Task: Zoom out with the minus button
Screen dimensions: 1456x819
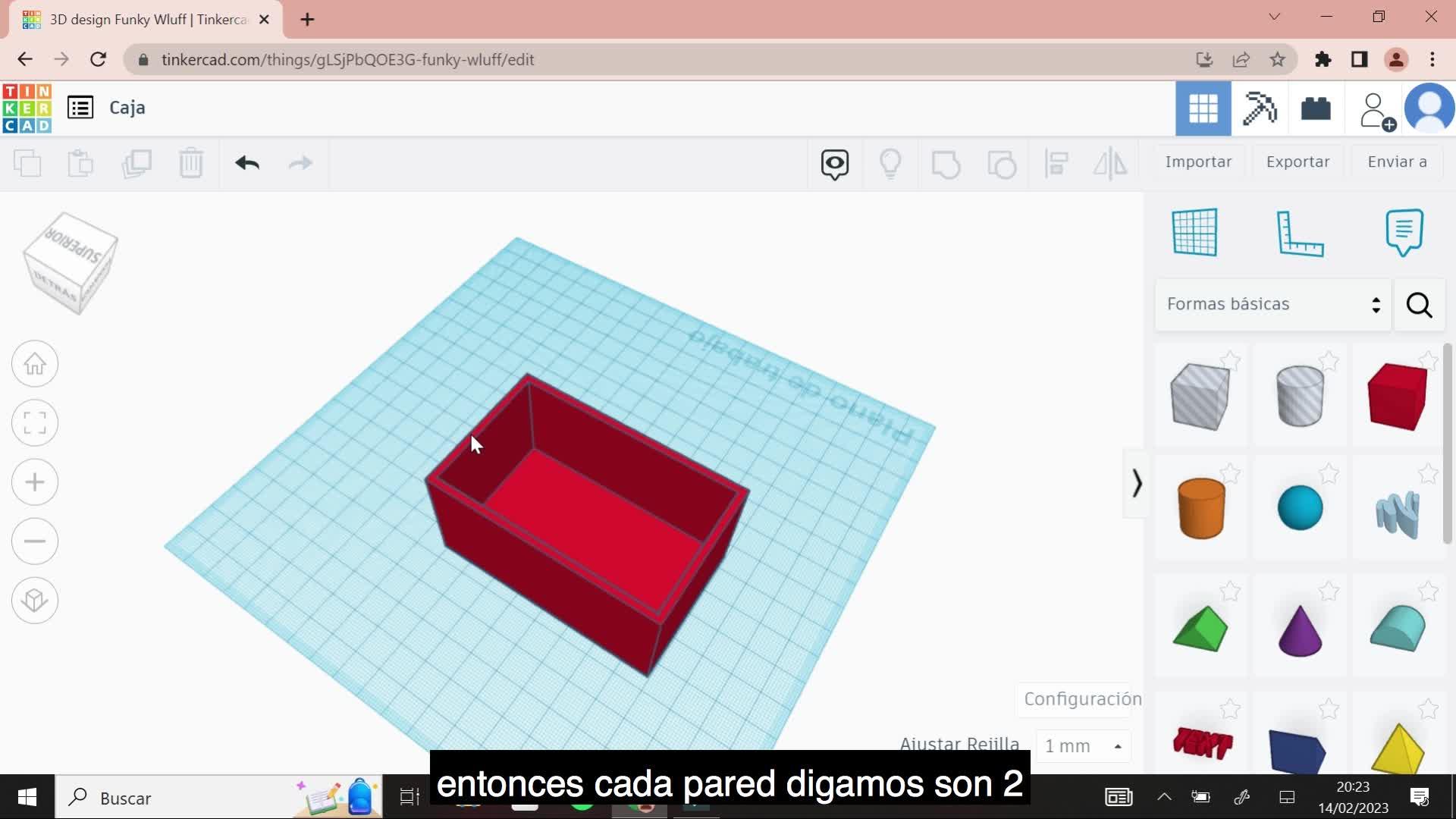Action: pos(35,541)
